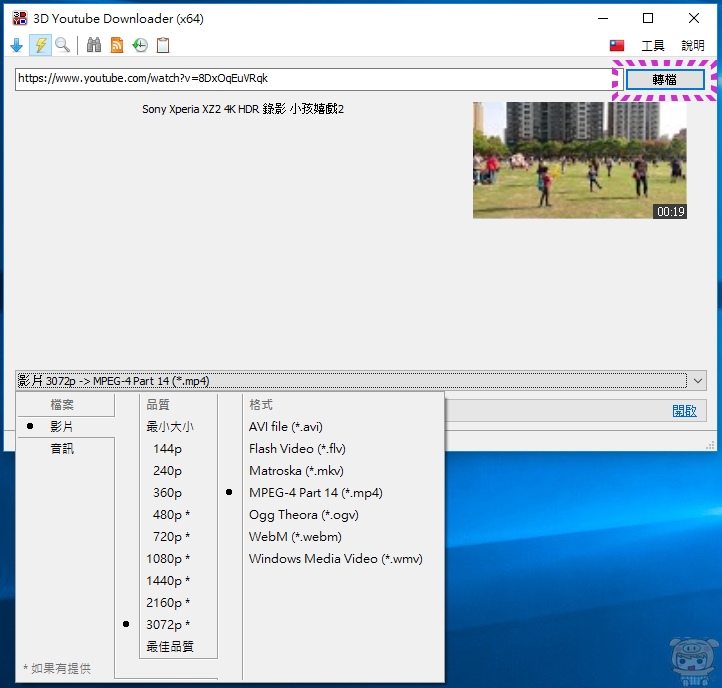Open the 說明 menu
Screen dimensions: 722x688
pos(692,46)
